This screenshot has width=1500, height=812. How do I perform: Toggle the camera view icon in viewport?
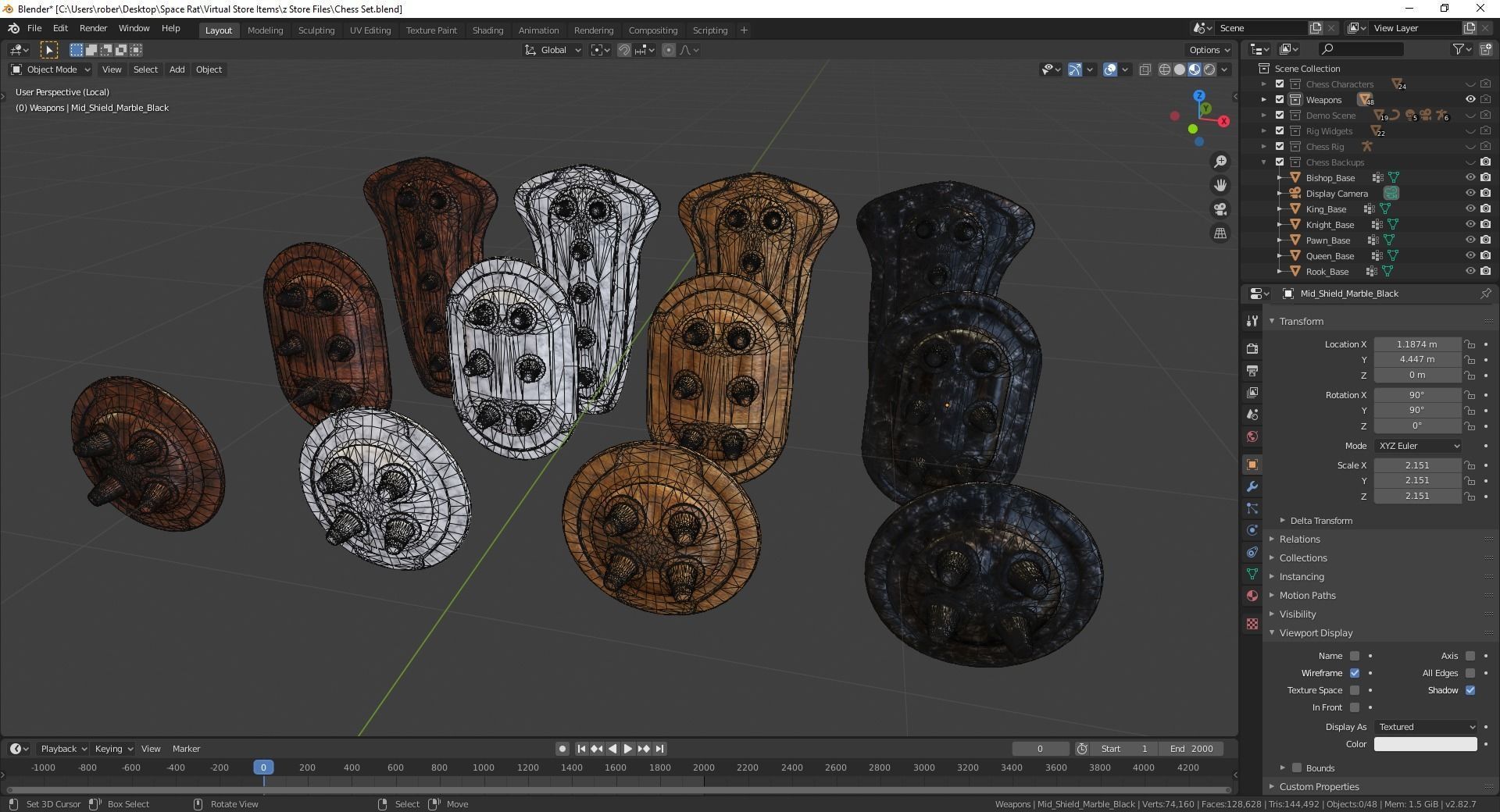tap(1220, 209)
